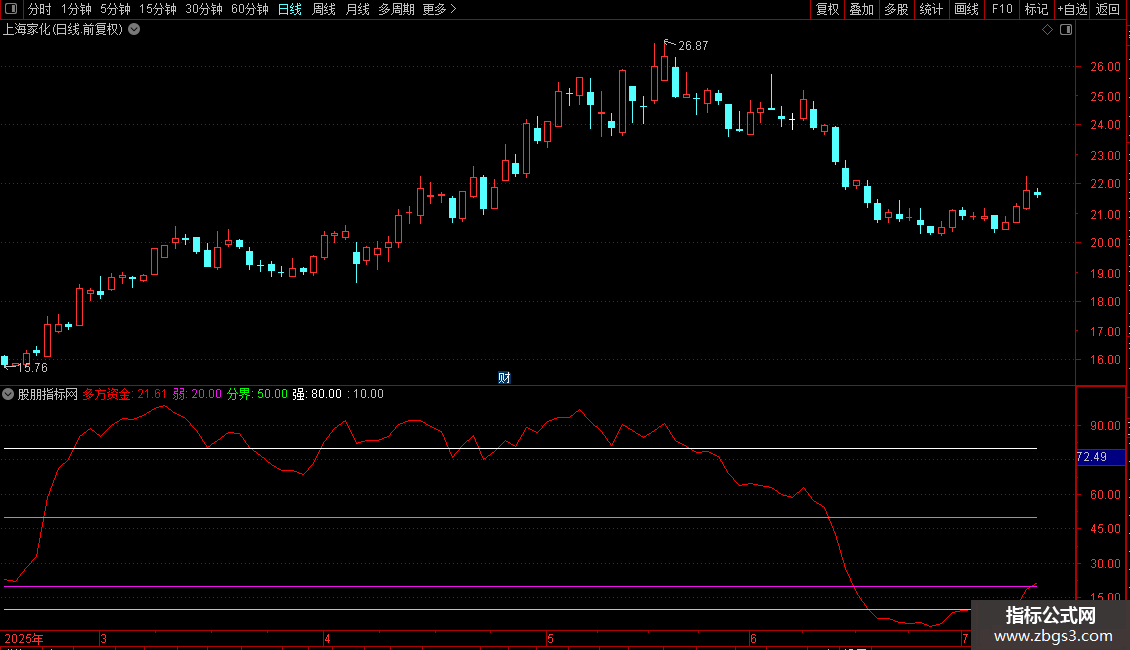The width and height of the screenshot is (1130, 650).
Task: Select the magenta 弱 20 horizontal line
Action: click(520, 587)
